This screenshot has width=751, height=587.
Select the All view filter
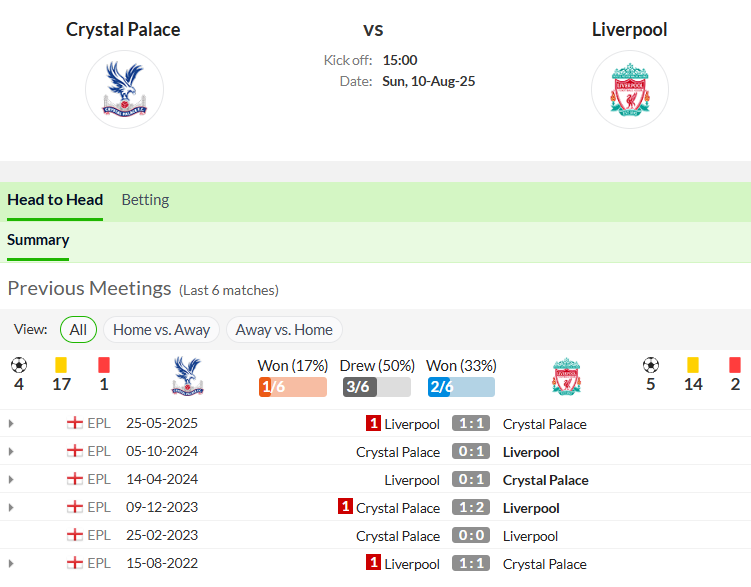point(79,330)
